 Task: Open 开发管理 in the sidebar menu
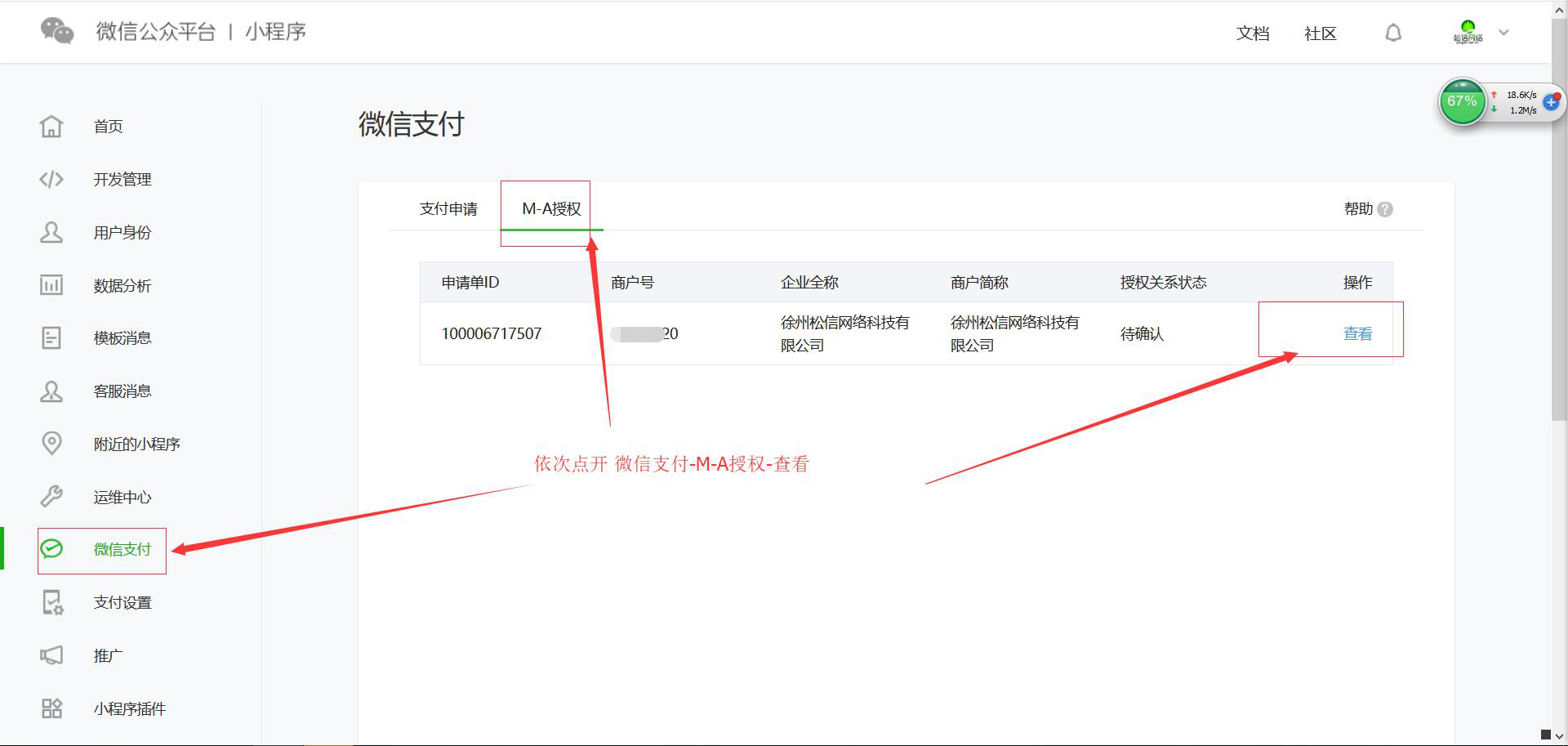(x=122, y=179)
